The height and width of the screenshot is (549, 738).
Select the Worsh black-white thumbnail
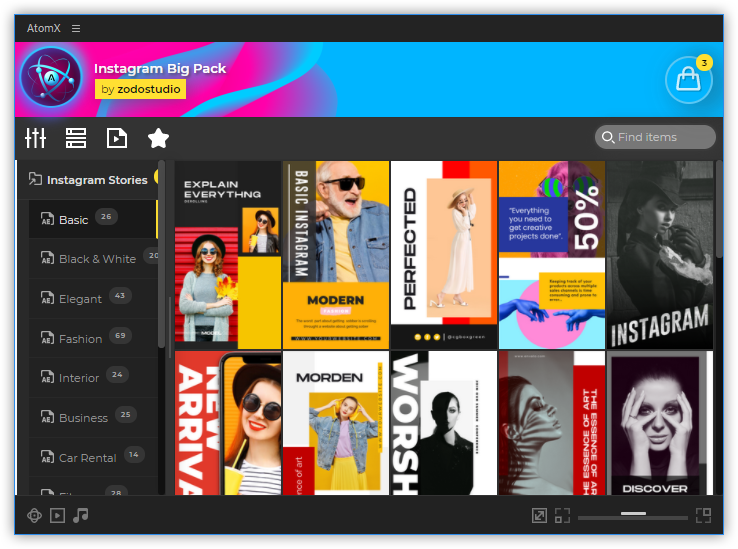[444, 423]
